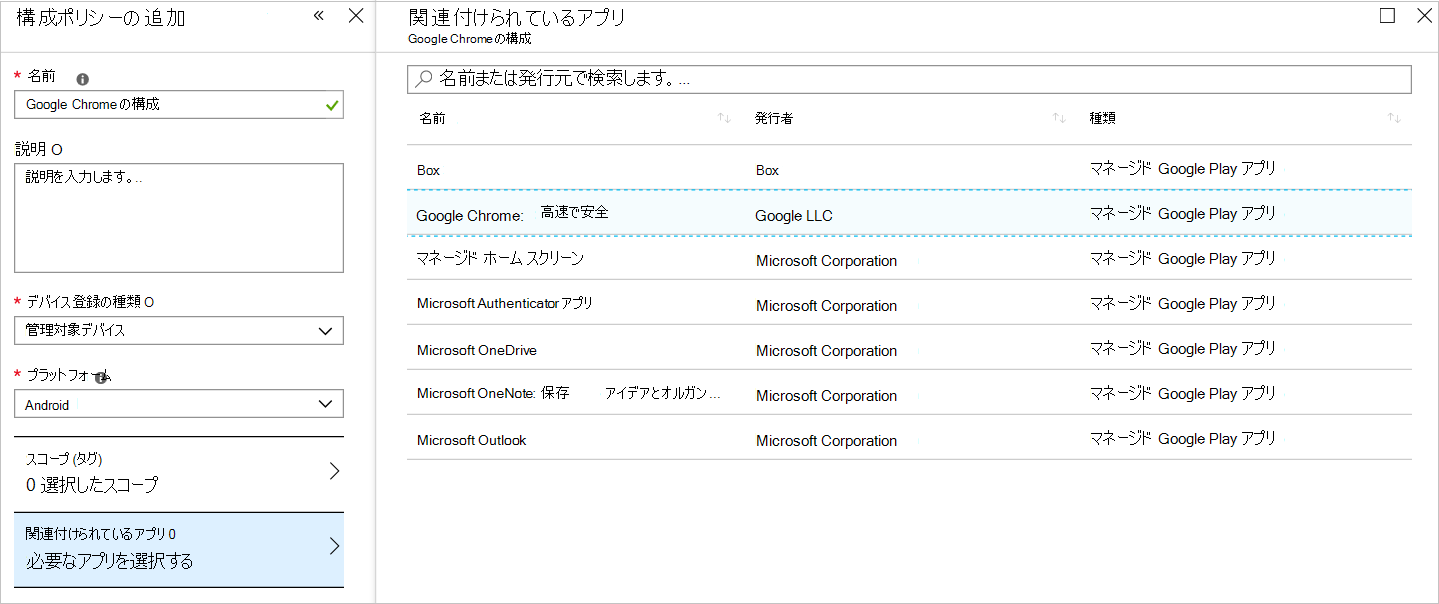Edit the Google Chromeの構成 name field
The width and height of the screenshot is (1439, 604).
point(179,105)
